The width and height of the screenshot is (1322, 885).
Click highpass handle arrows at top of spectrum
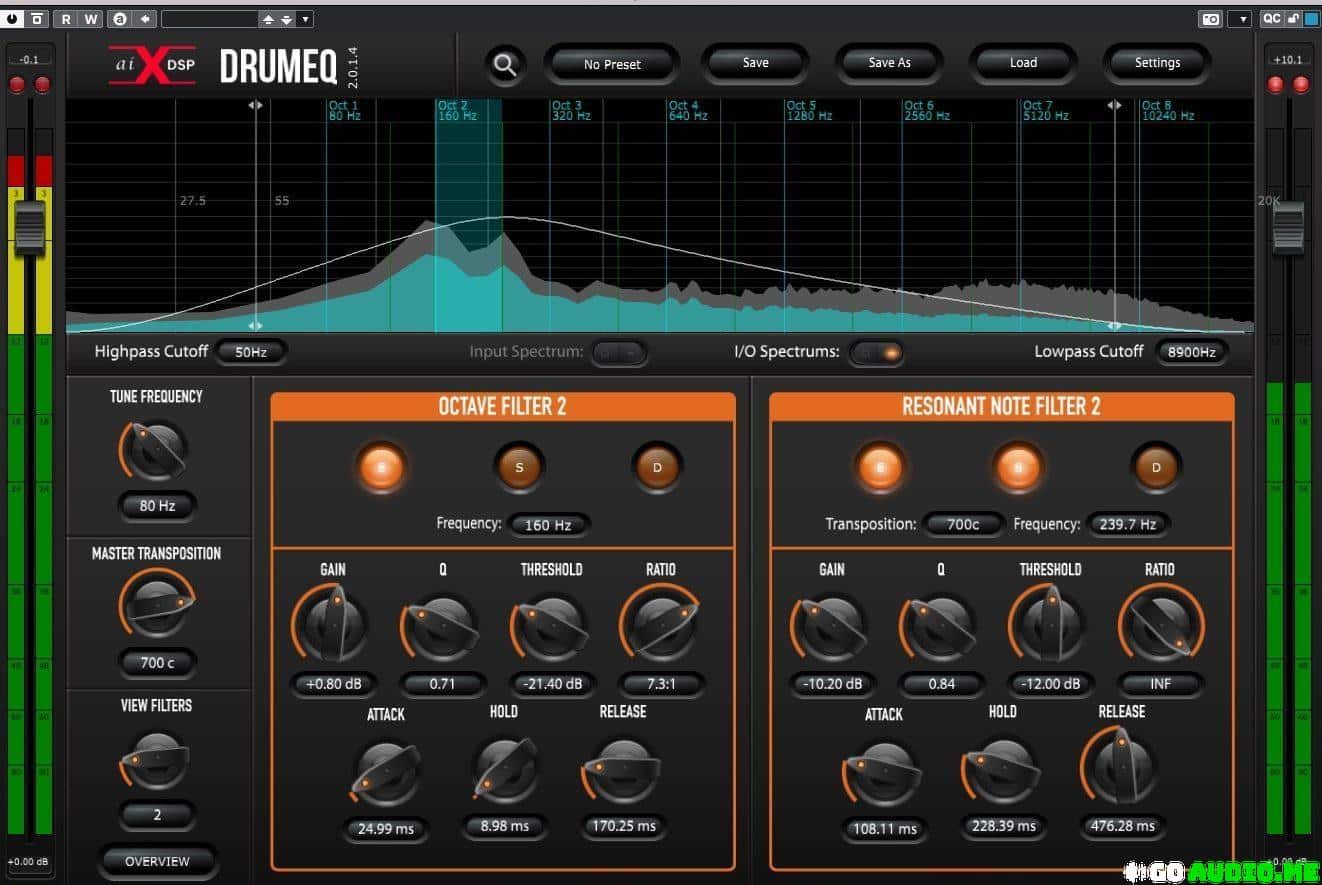[256, 104]
